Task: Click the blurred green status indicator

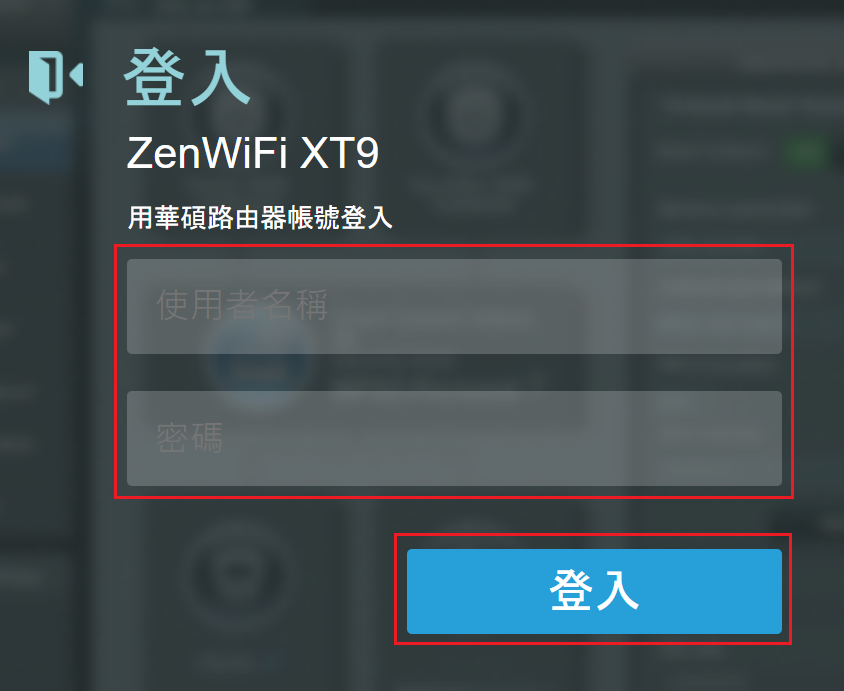Action: click(806, 153)
